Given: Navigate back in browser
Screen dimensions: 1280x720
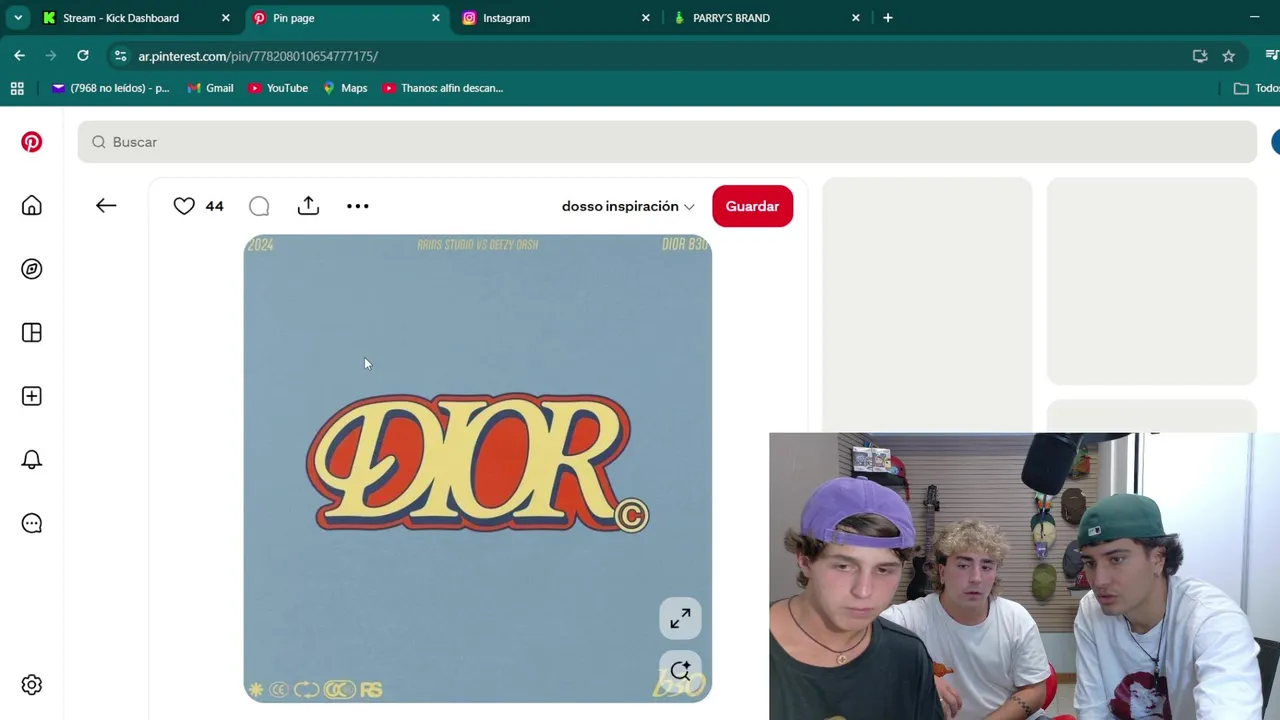Looking at the screenshot, I should (x=20, y=56).
